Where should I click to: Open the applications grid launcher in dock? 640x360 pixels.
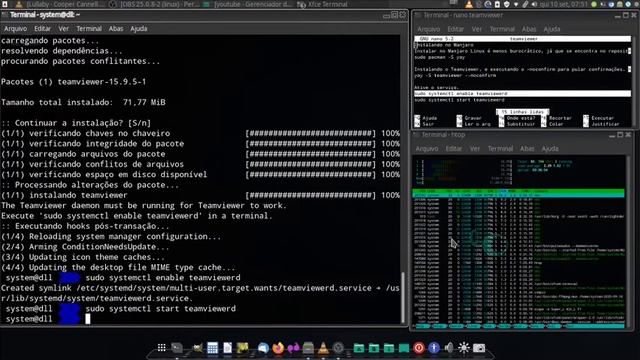[x=162, y=348]
